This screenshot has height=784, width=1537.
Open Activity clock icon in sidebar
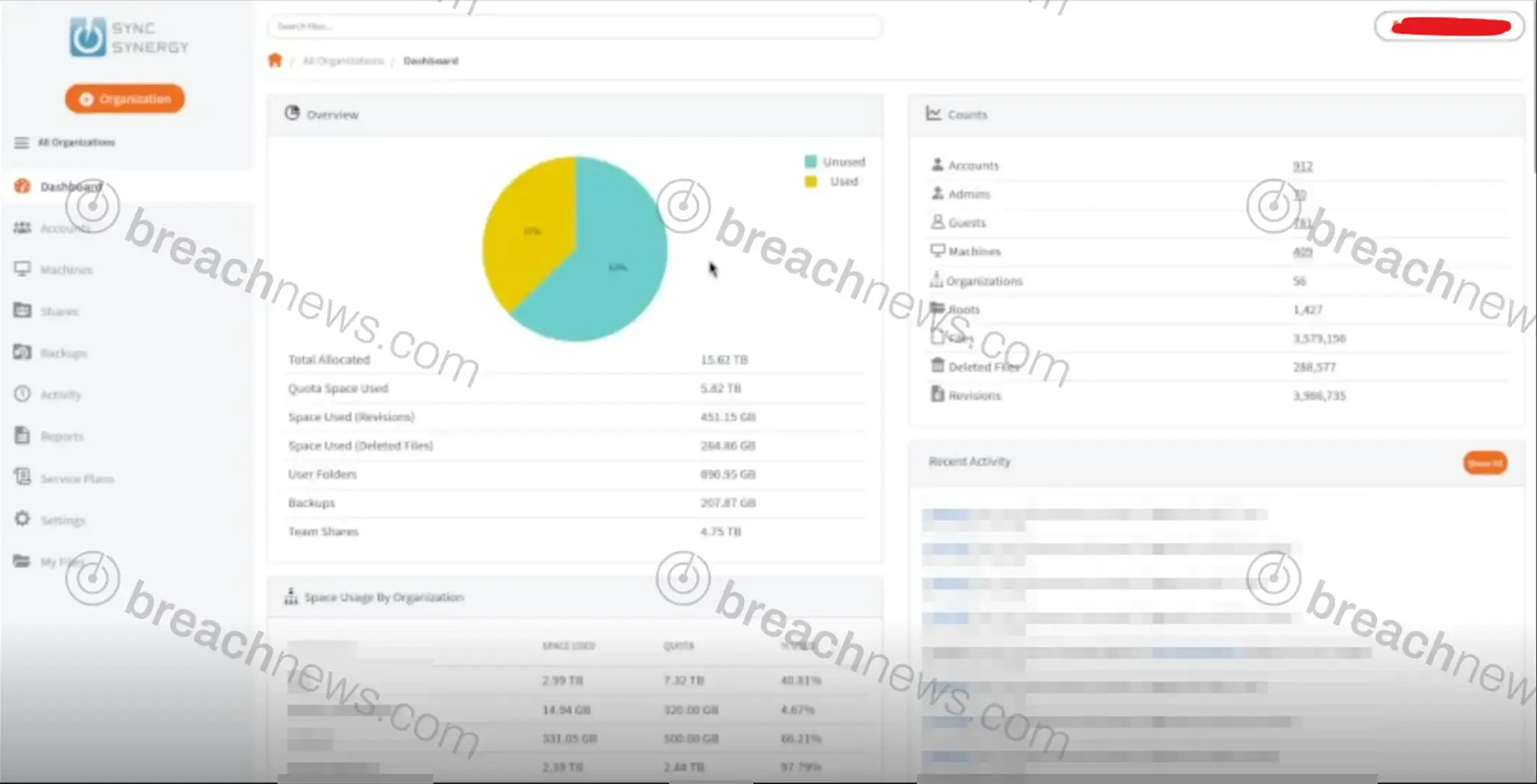[22, 394]
